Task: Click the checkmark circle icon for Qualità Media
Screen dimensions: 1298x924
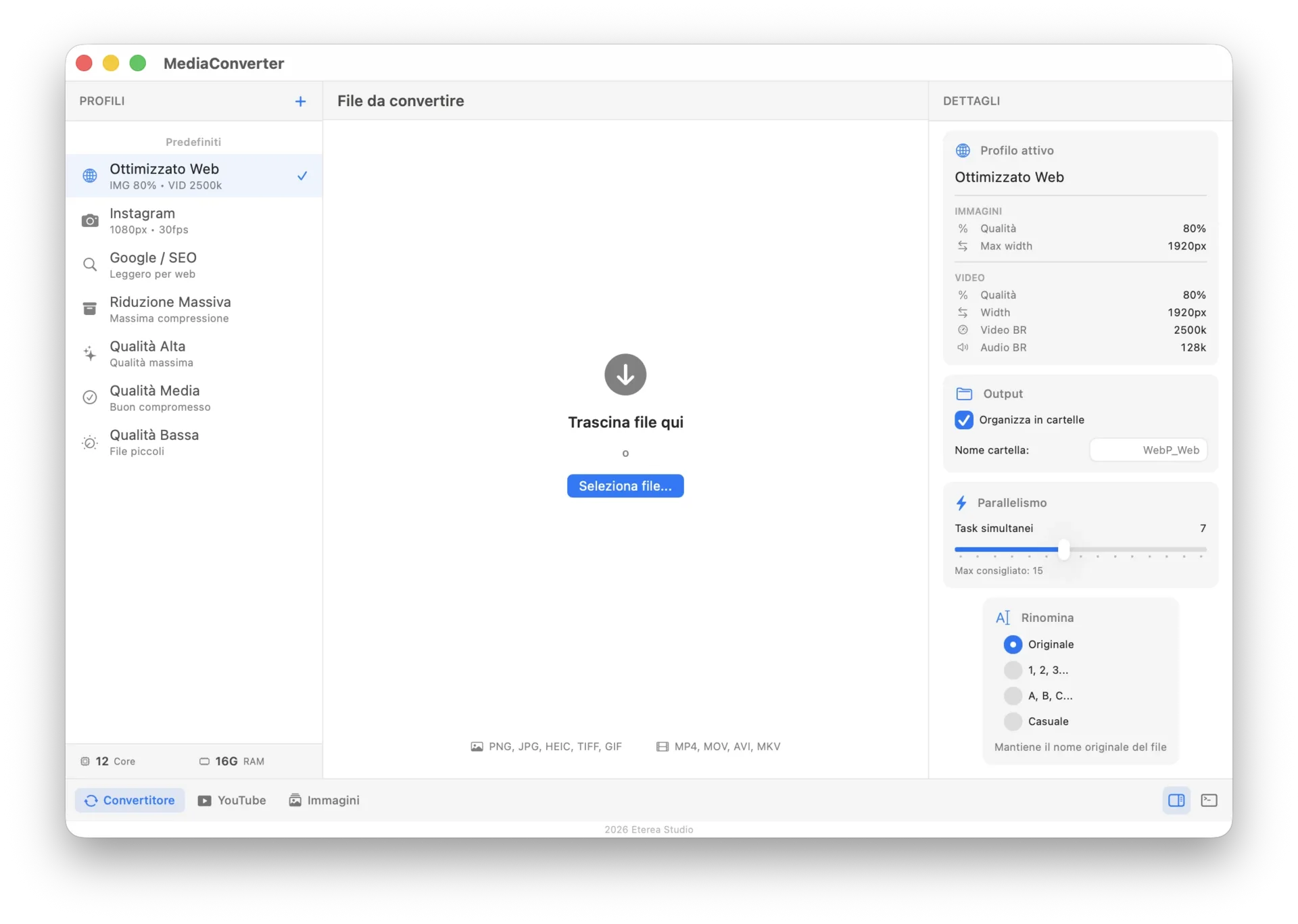Action: click(90, 397)
